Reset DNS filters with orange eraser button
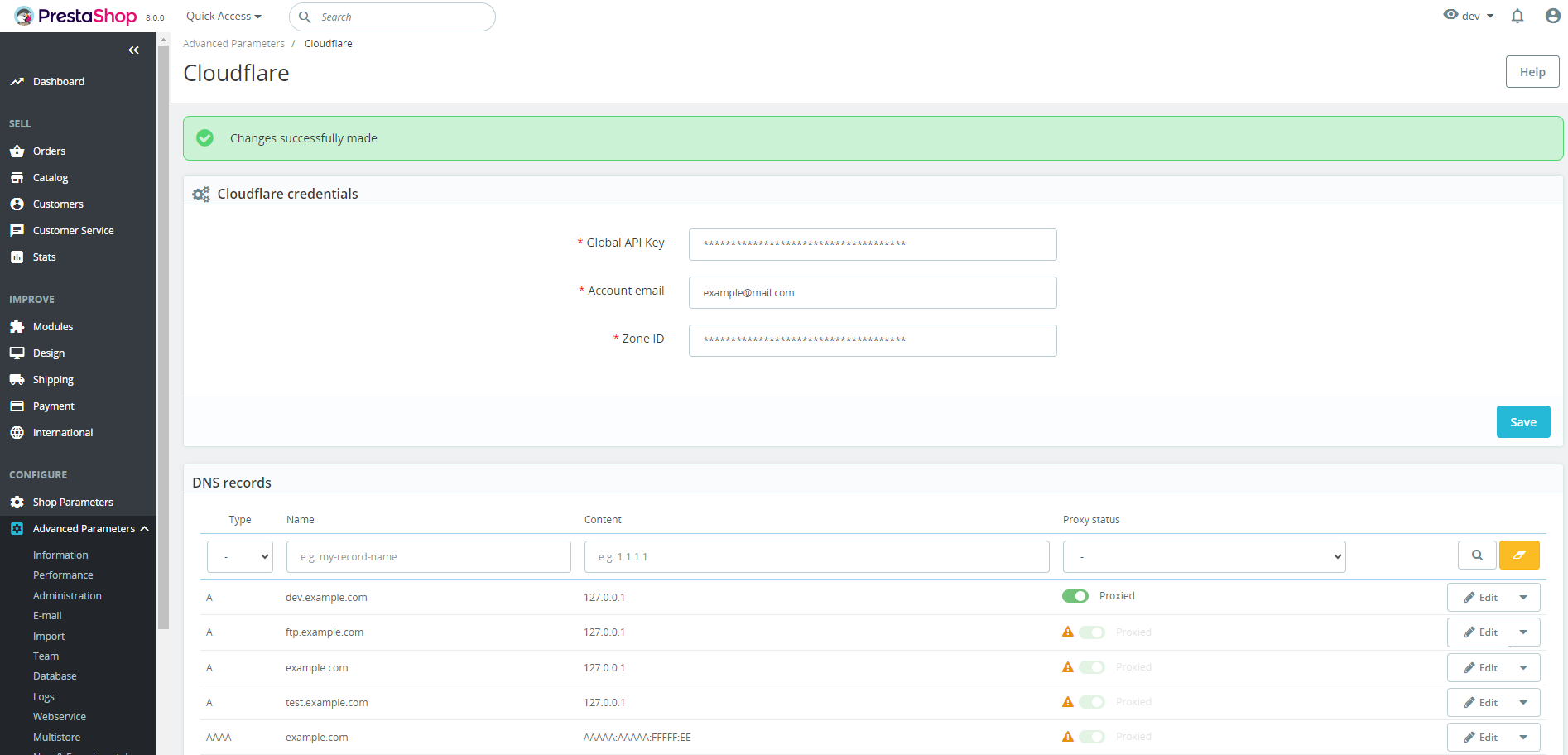The height and width of the screenshot is (755, 1568). tap(1519, 555)
